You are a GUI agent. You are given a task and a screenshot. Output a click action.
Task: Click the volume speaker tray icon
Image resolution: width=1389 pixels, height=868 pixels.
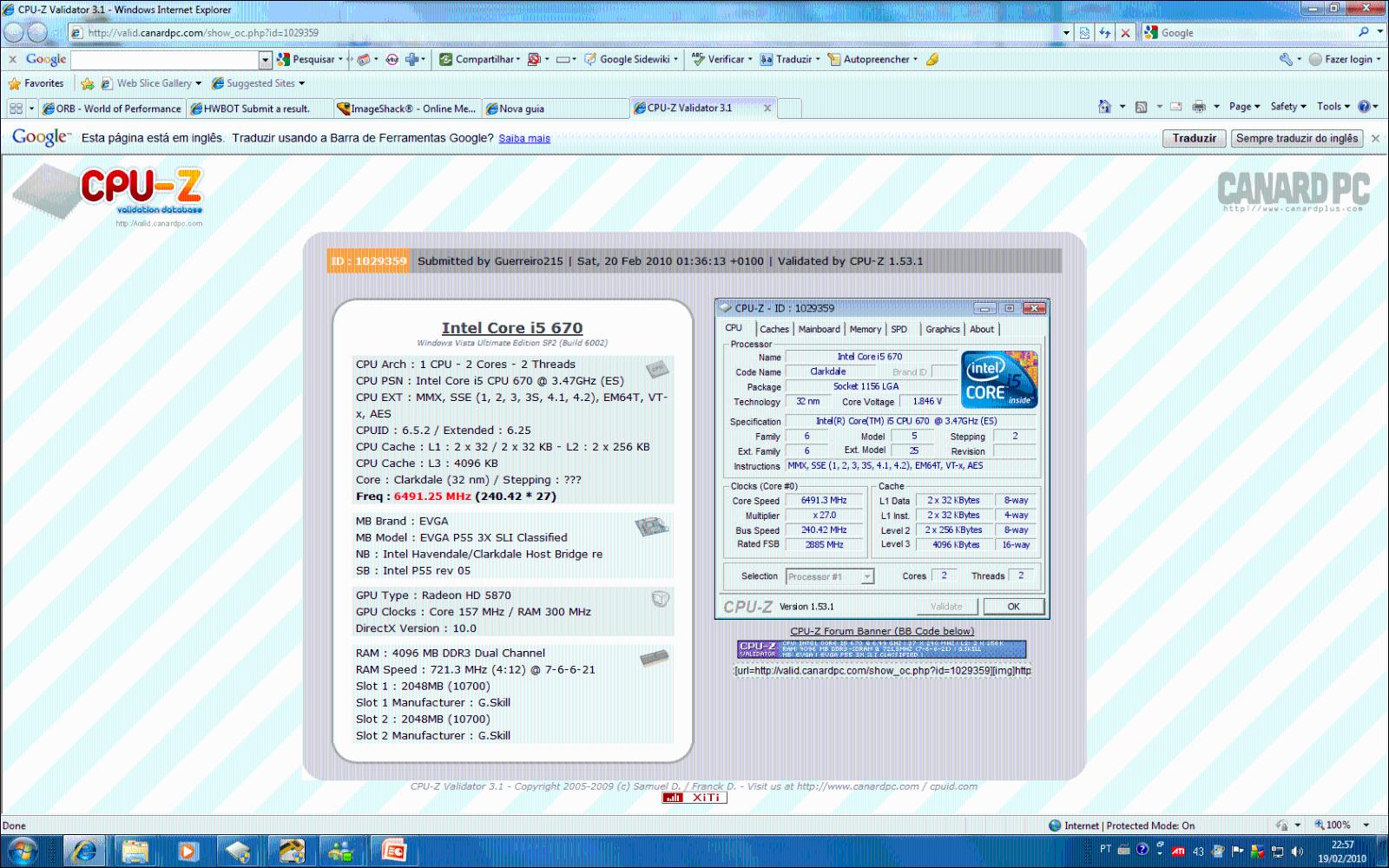click(1297, 851)
